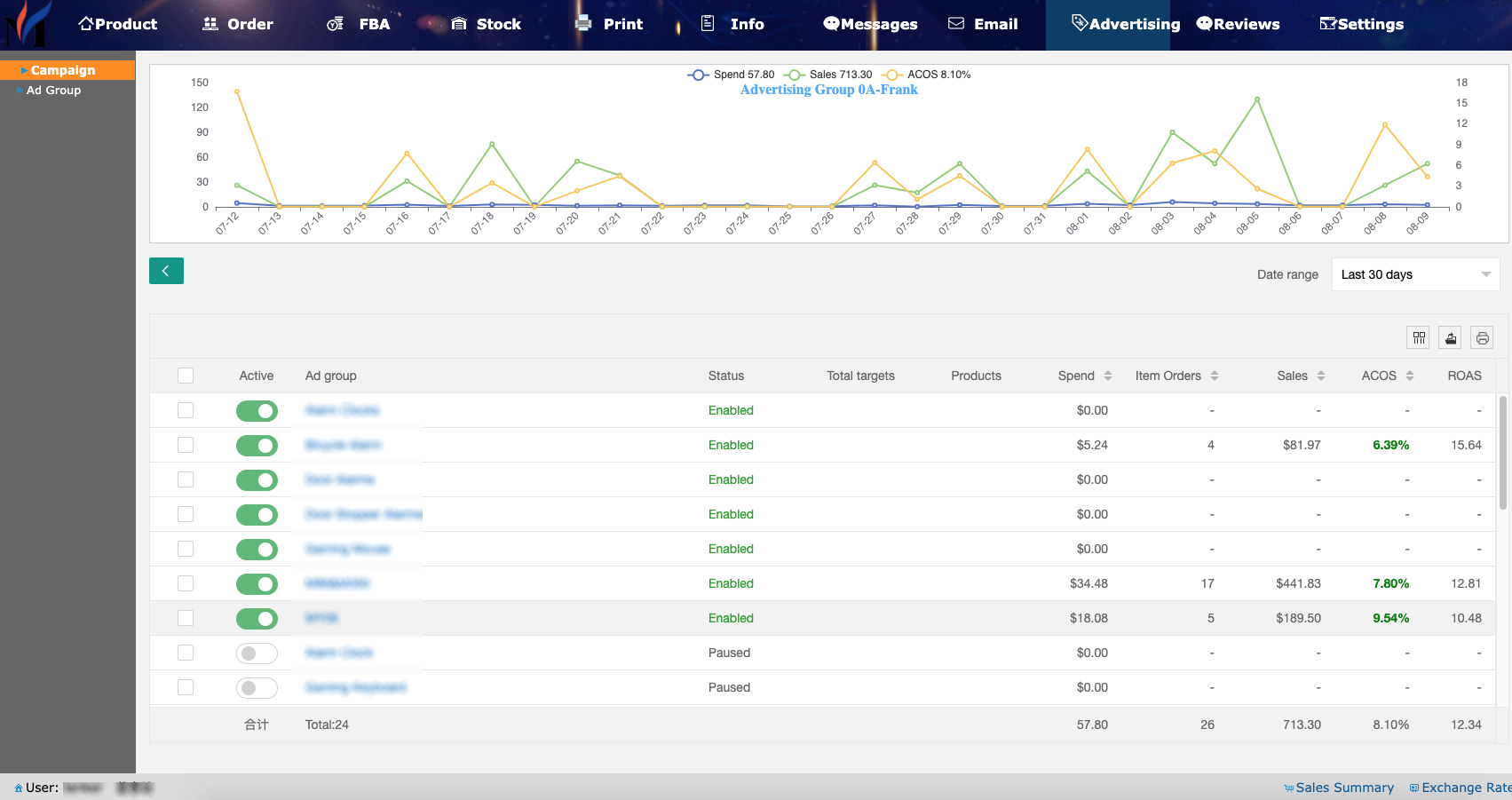Click the green back arrow button
Screen dimensions: 1512x800
click(x=166, y=271)
